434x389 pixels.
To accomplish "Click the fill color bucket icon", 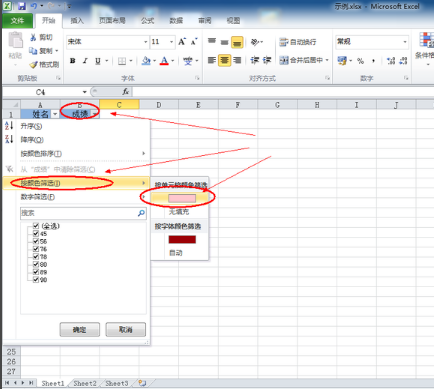I will tap(146, 61).
